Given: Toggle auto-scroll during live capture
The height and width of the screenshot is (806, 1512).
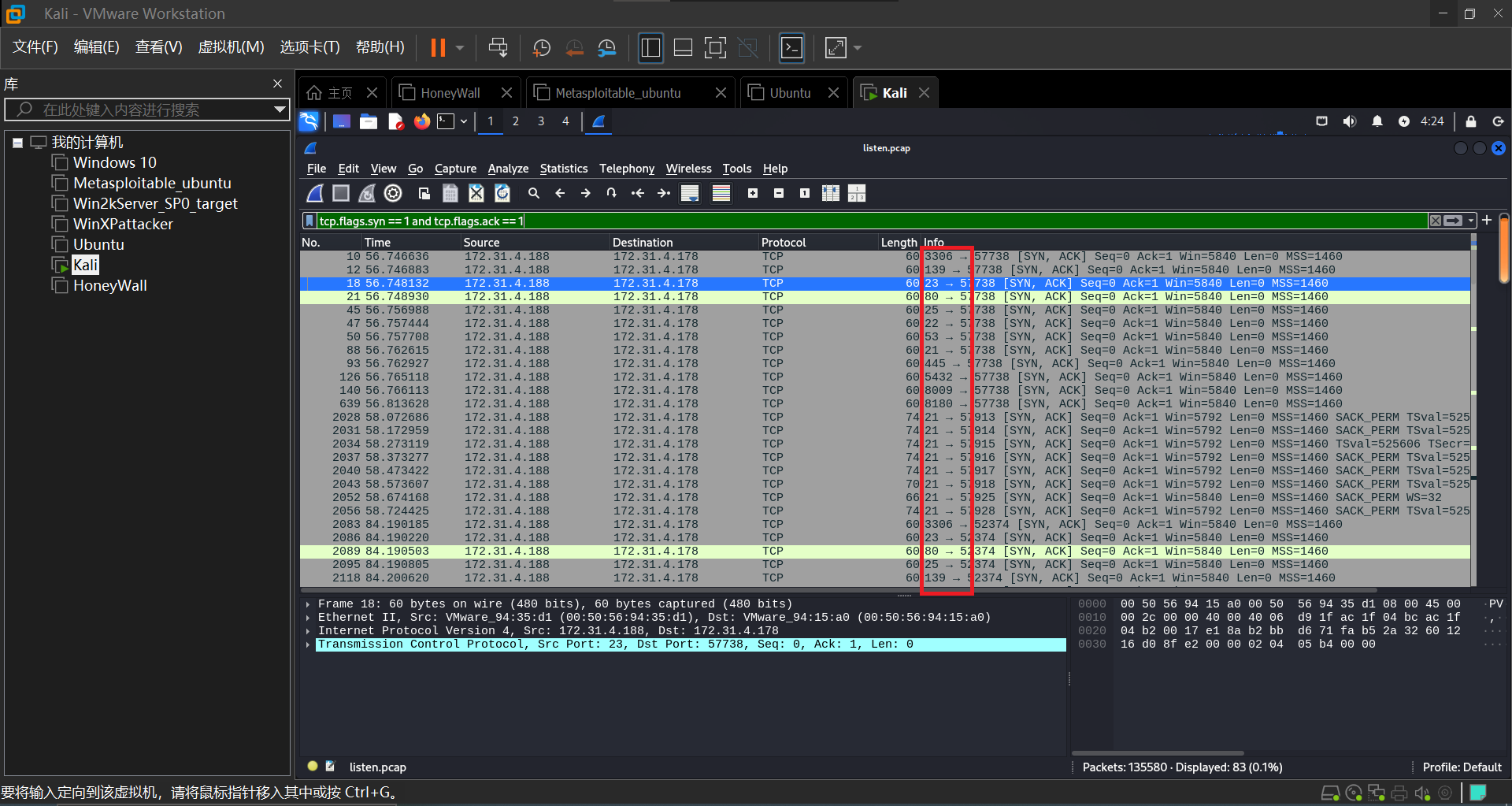Looking at the screenshot, I should (690, 193).
